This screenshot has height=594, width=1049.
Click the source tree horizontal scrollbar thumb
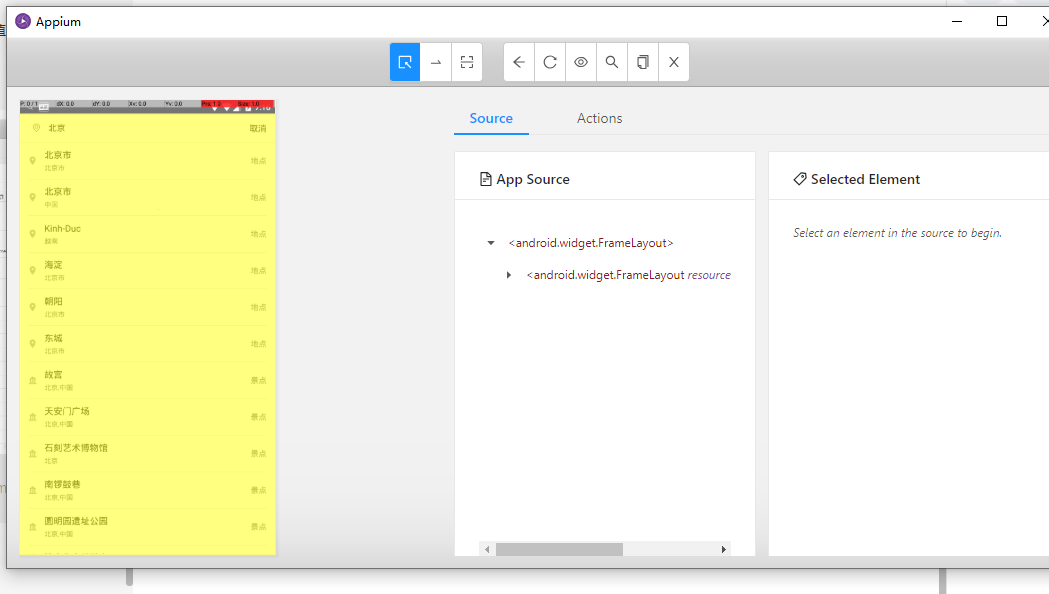559,549
